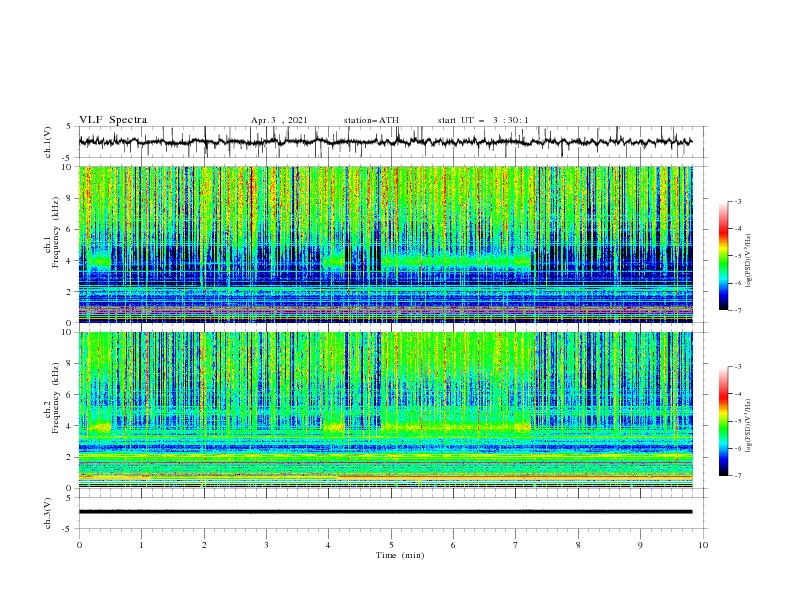Viewport: 792px width, 612px height.
Task: Click the "-3" tick on lower color bar
Action: [738, 367]
